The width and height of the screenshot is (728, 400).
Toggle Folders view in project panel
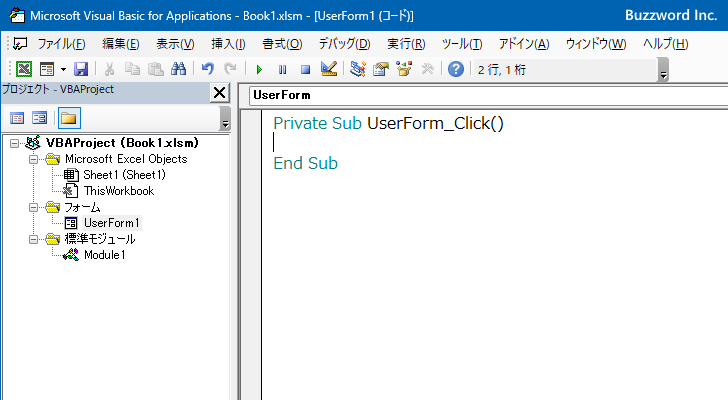tap(68, 118)
